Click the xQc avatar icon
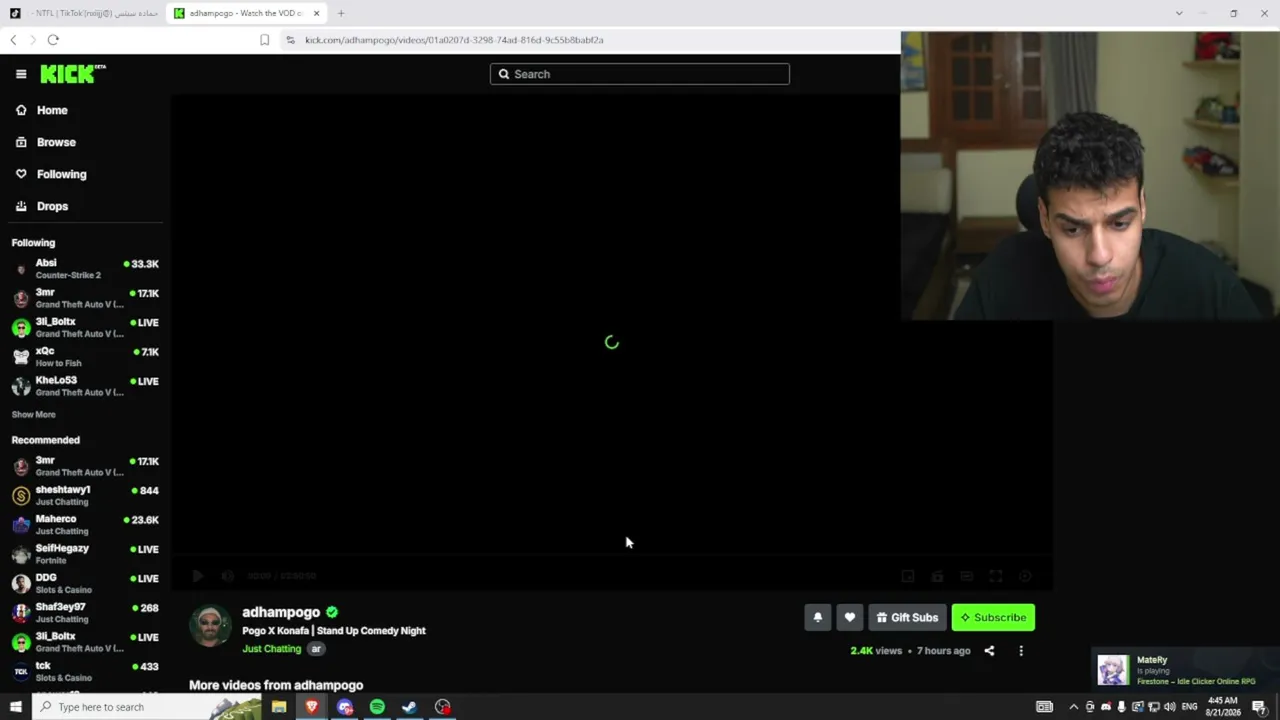The width and height of the screenshot is (1280, 720). click(21, 357)
